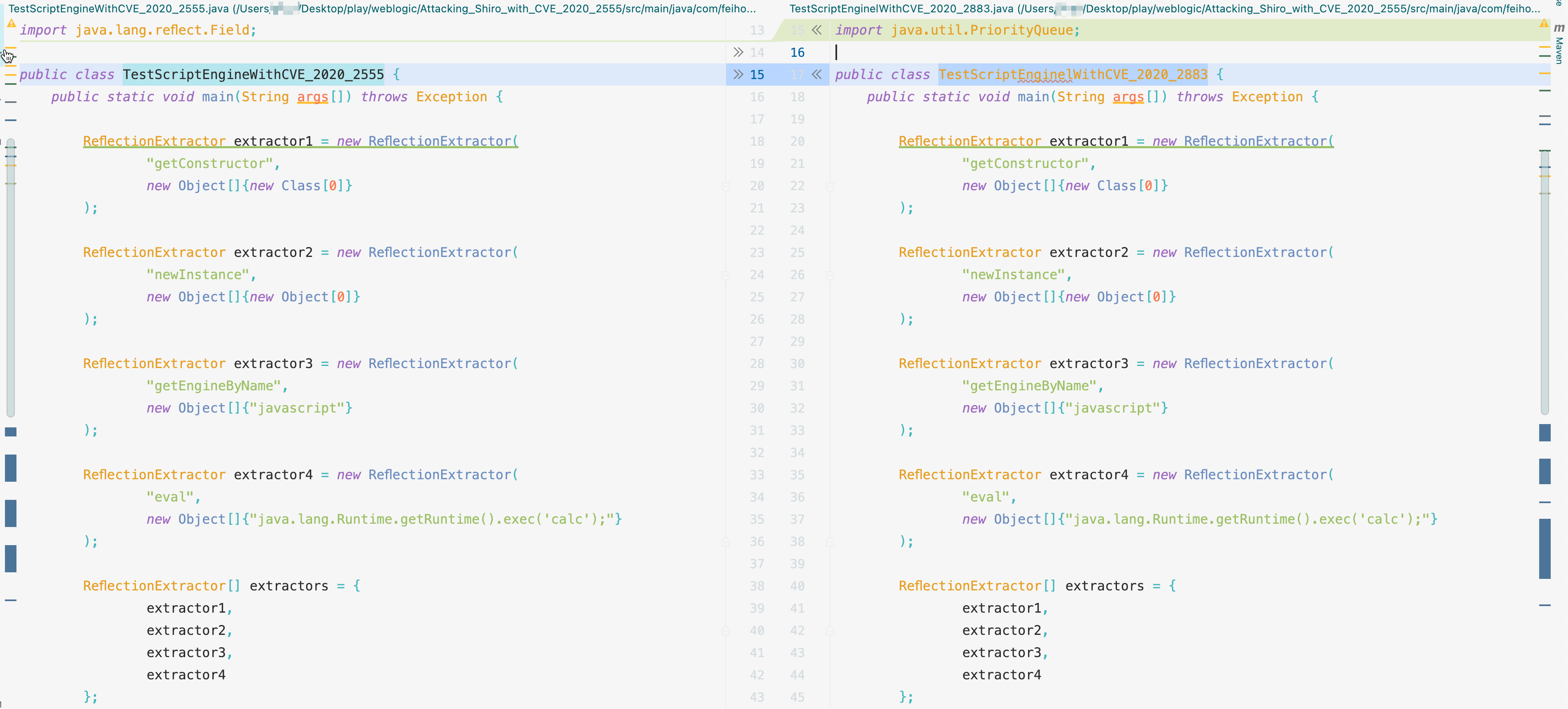Click left editor vertical scrollbar thumb
This screenshot has height=709, width=1568.
point(10,277)
